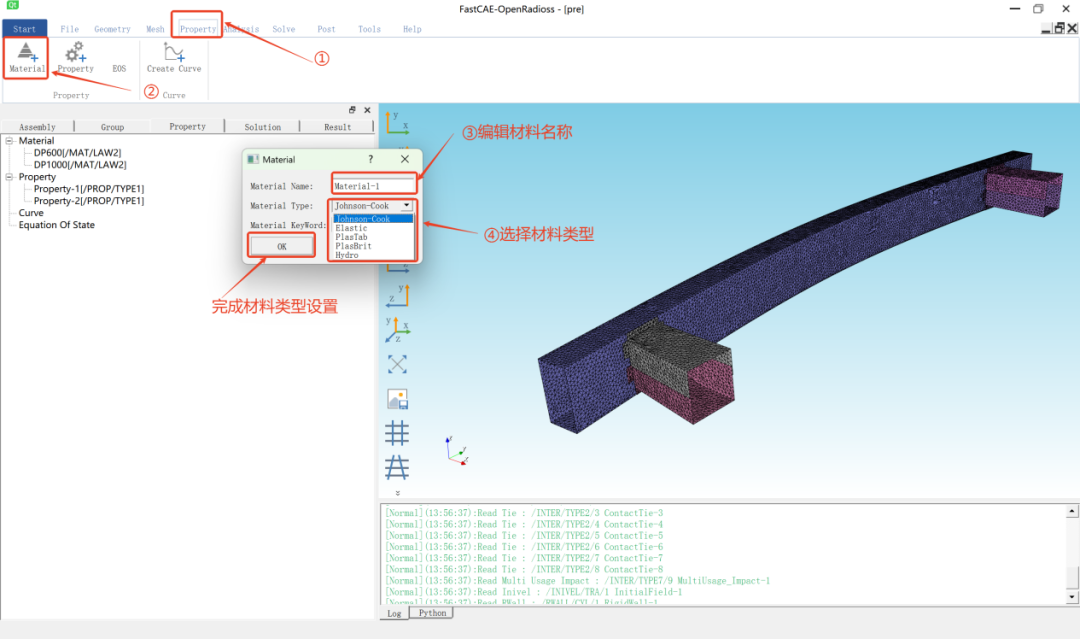The height and width of the screenshot is (639, 1080).
Task: Open the Mesh ribbon tab
Action: [155, 29]
